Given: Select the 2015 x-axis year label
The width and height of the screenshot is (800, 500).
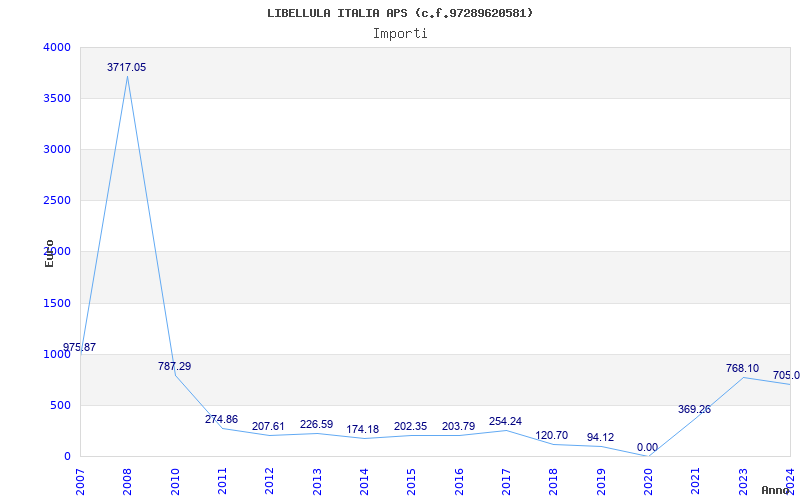Looking at the screenshot, I should point(411,482).
